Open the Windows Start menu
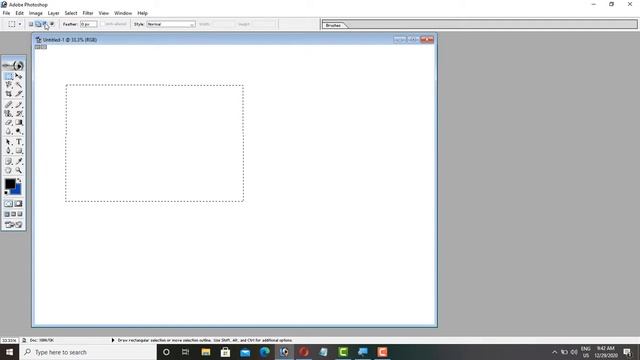Image resolution: width=640 pixels, height=360 pixels. coord(9,352)
